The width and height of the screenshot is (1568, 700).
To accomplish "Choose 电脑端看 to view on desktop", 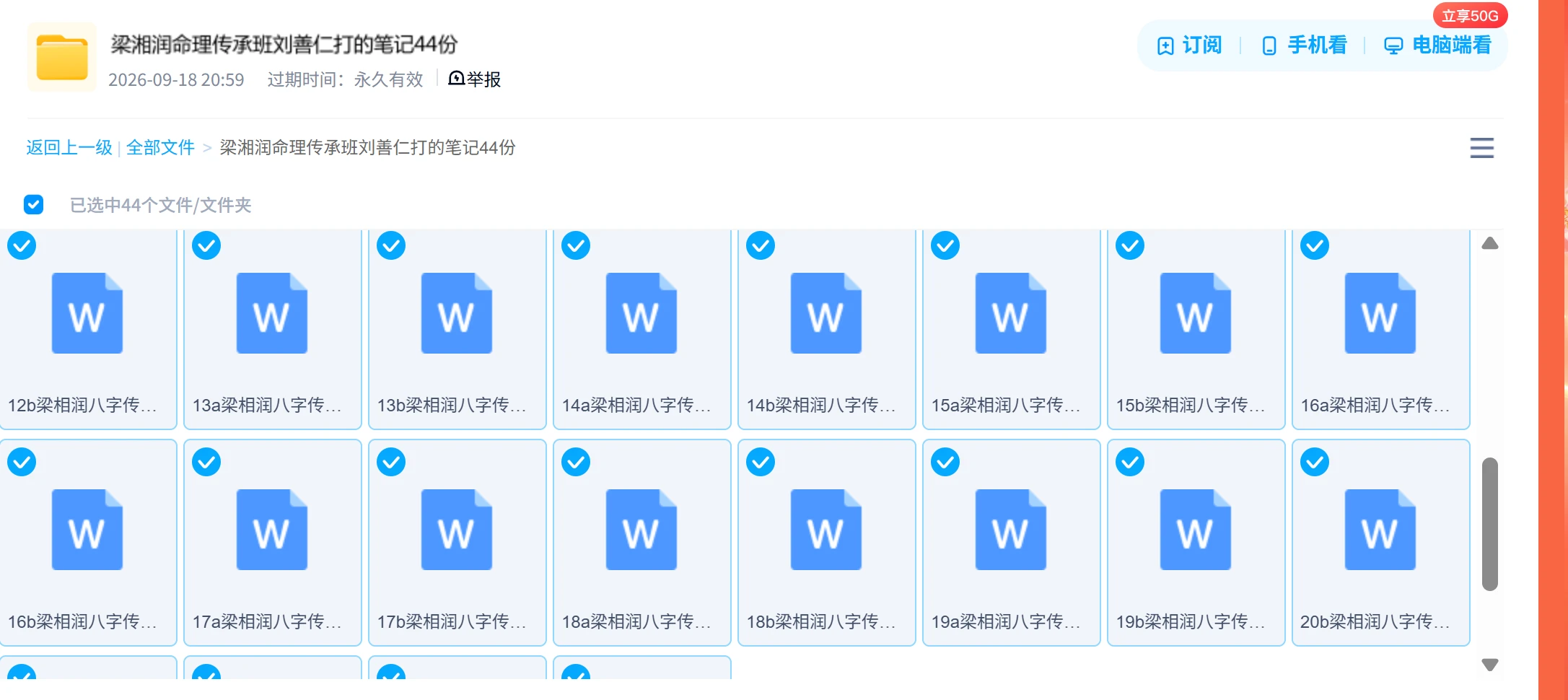I will pyautogui.click(x=1437, y=45).
